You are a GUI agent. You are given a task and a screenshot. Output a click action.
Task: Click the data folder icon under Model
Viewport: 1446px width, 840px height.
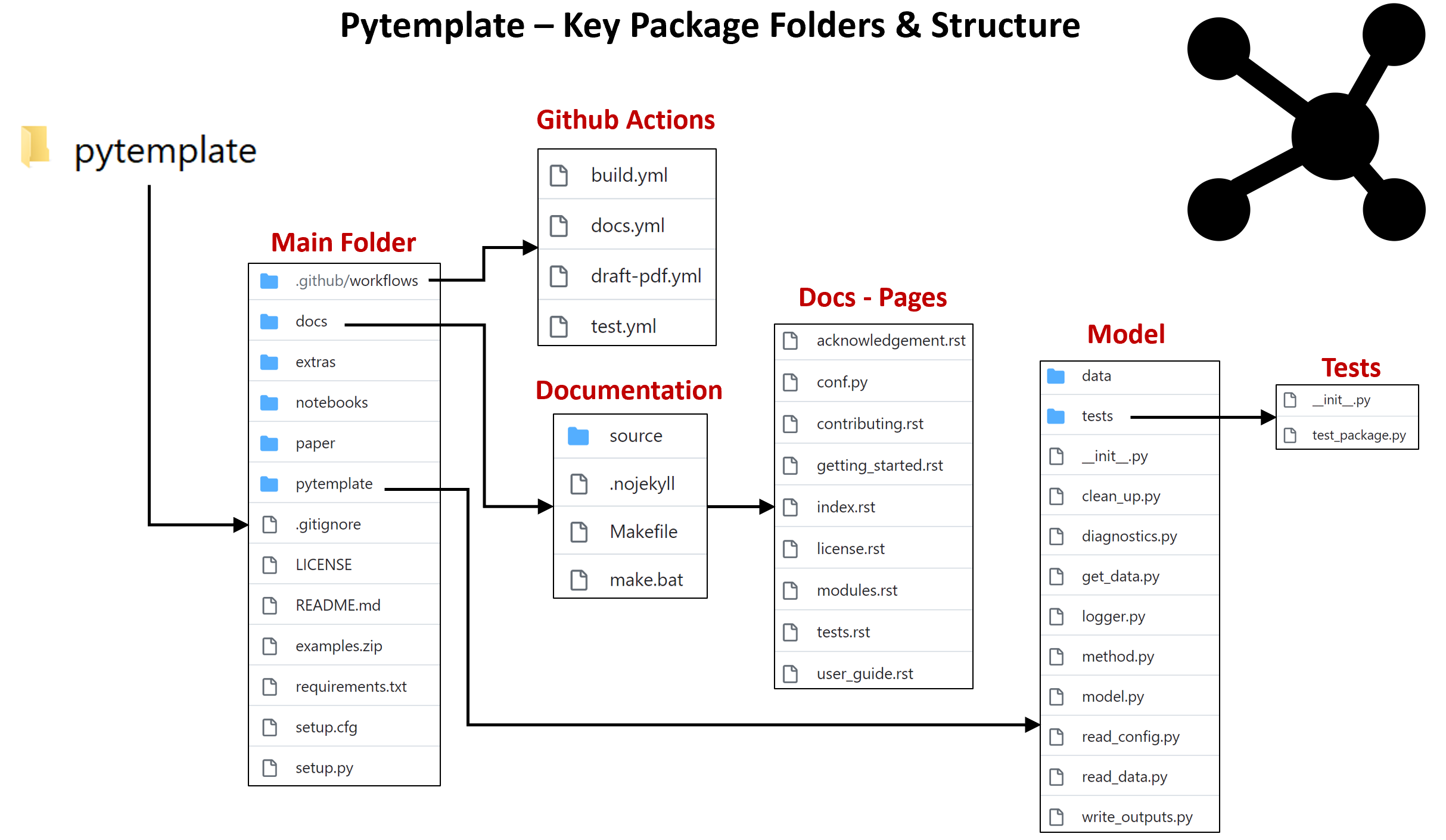click(1056, 376)
